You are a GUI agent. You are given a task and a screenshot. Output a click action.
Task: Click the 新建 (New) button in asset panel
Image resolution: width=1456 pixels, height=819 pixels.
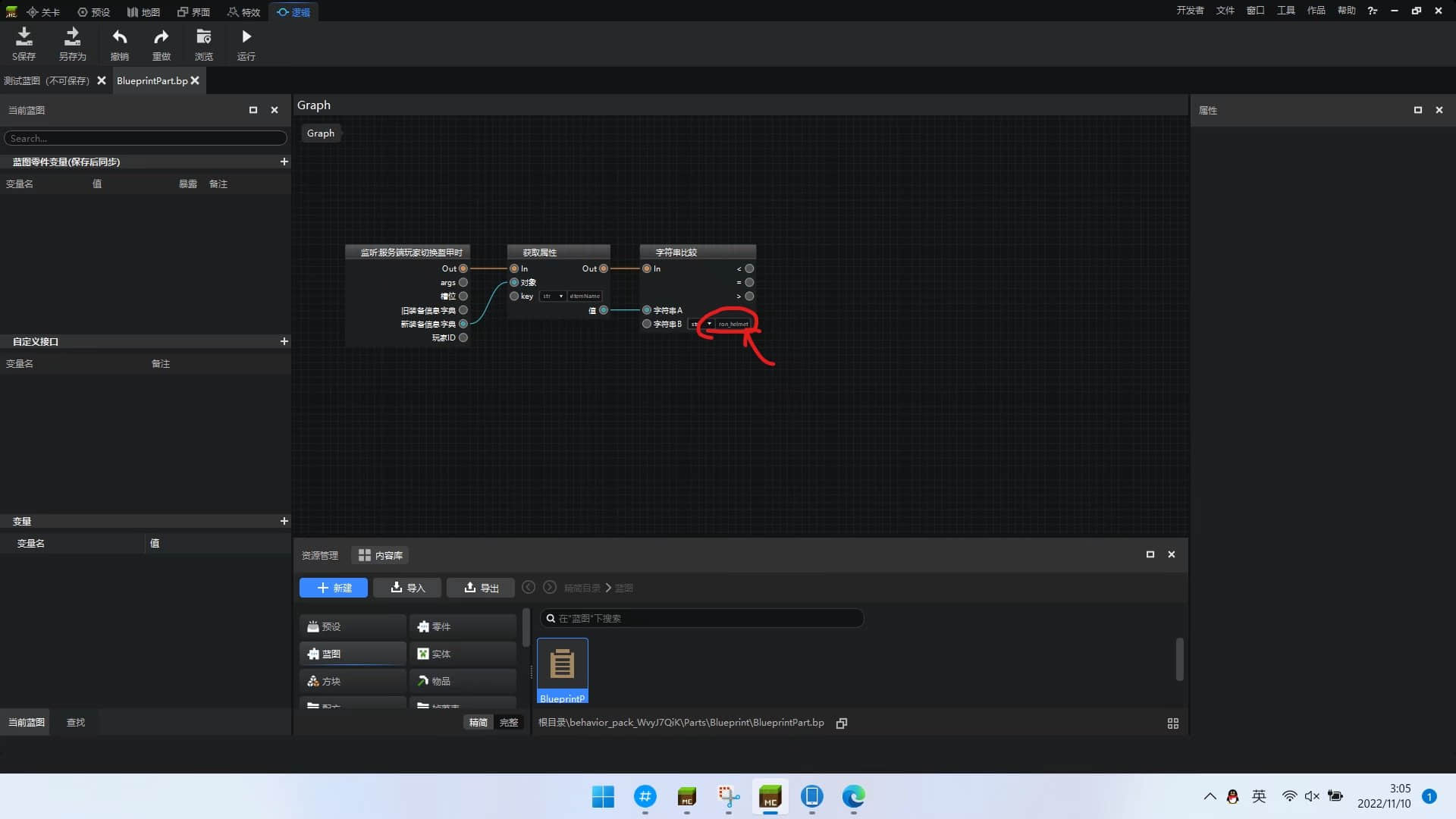tap(334, 587)
